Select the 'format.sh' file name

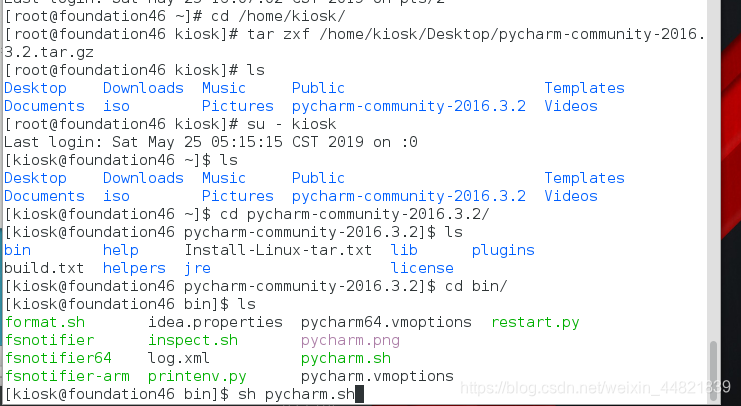point(44,322)
